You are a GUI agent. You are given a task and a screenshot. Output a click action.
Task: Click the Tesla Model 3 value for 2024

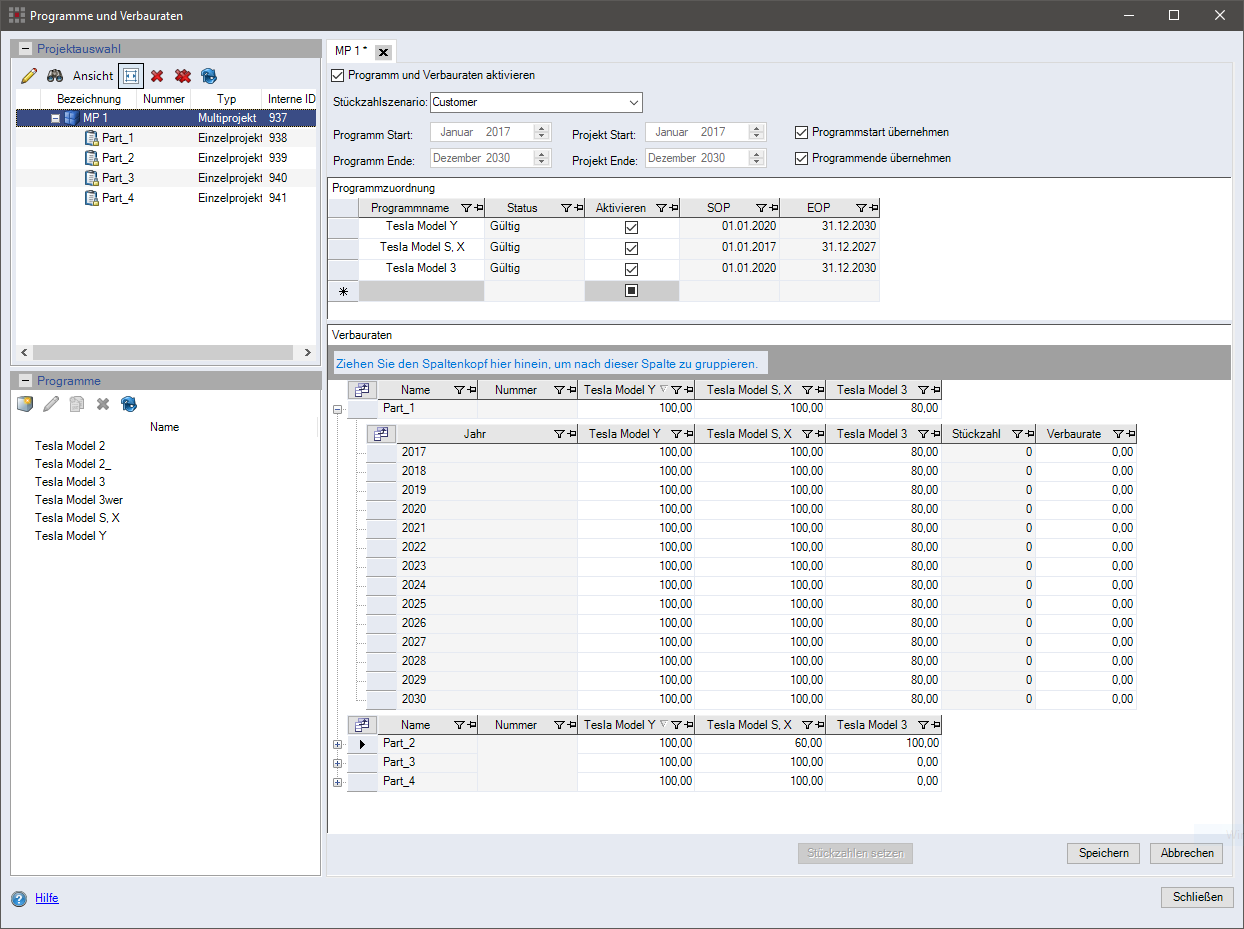[x=884, y=585]
